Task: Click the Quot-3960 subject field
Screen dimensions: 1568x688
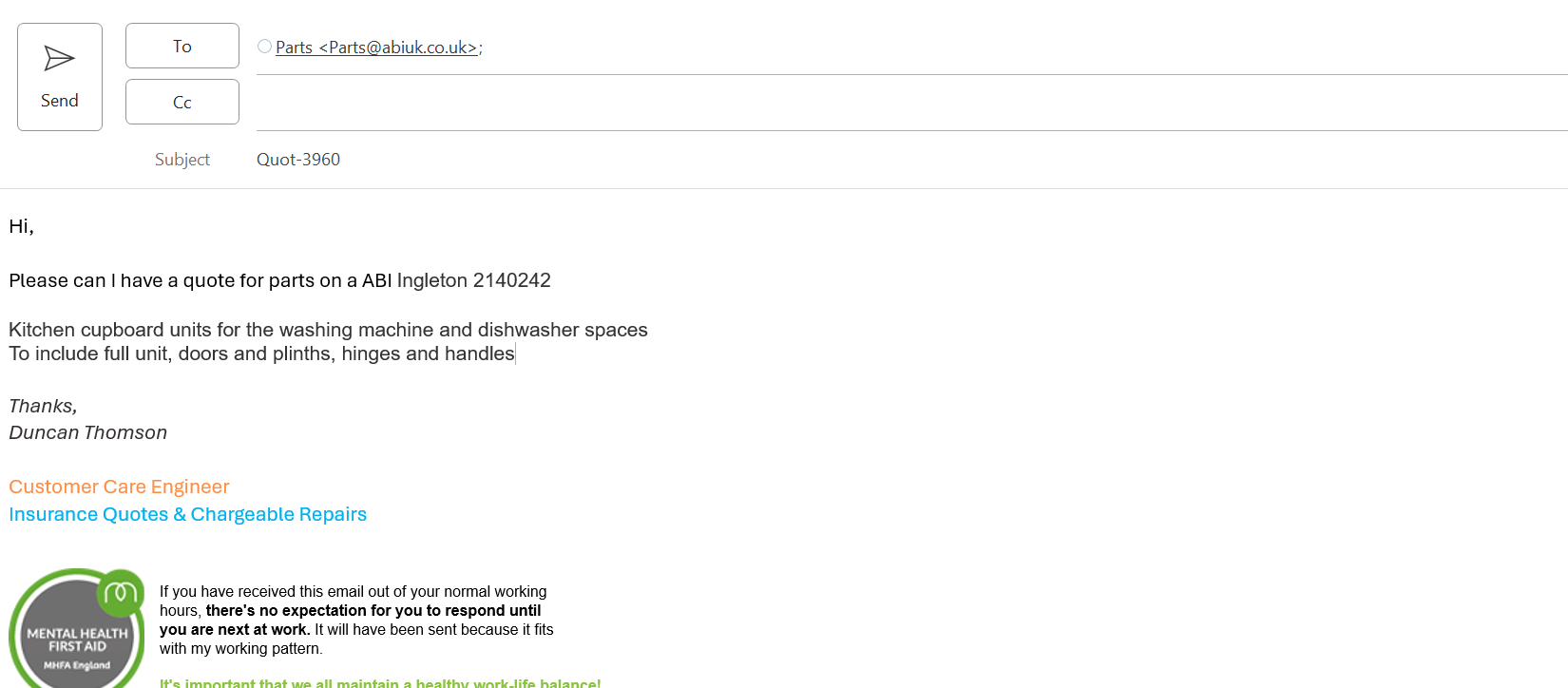Action: [x=298, y=160]
